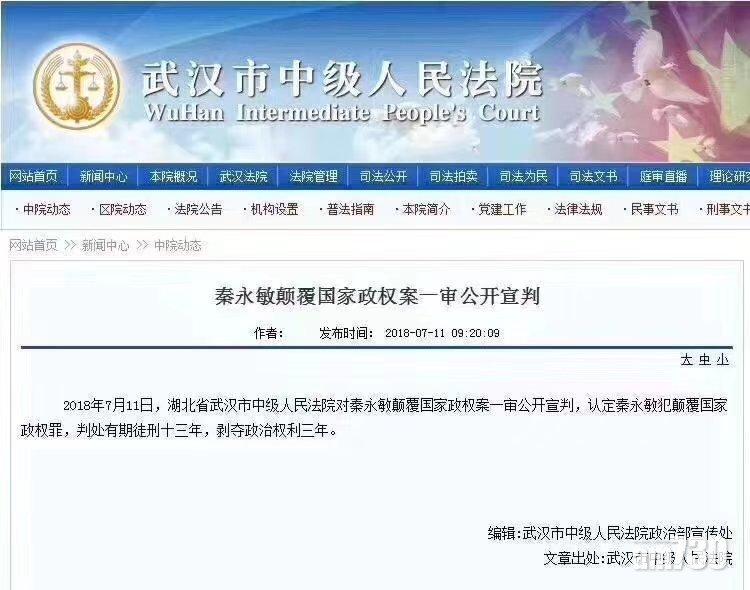Open the 新闻中心 menu item
The image size is (750, 590).
coord(103,177)
